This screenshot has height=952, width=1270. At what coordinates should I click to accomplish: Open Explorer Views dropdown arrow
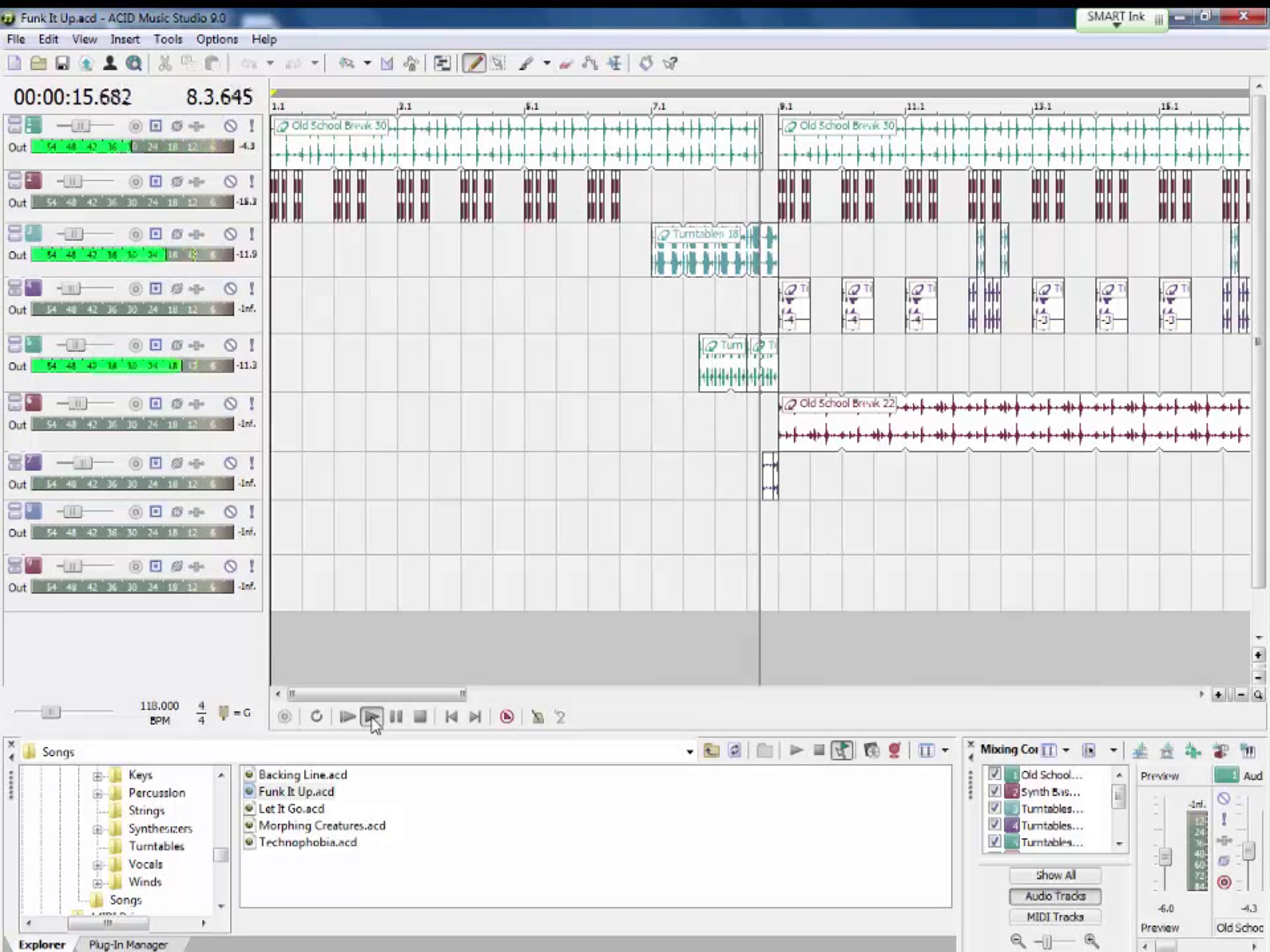(x=945, y=750)
